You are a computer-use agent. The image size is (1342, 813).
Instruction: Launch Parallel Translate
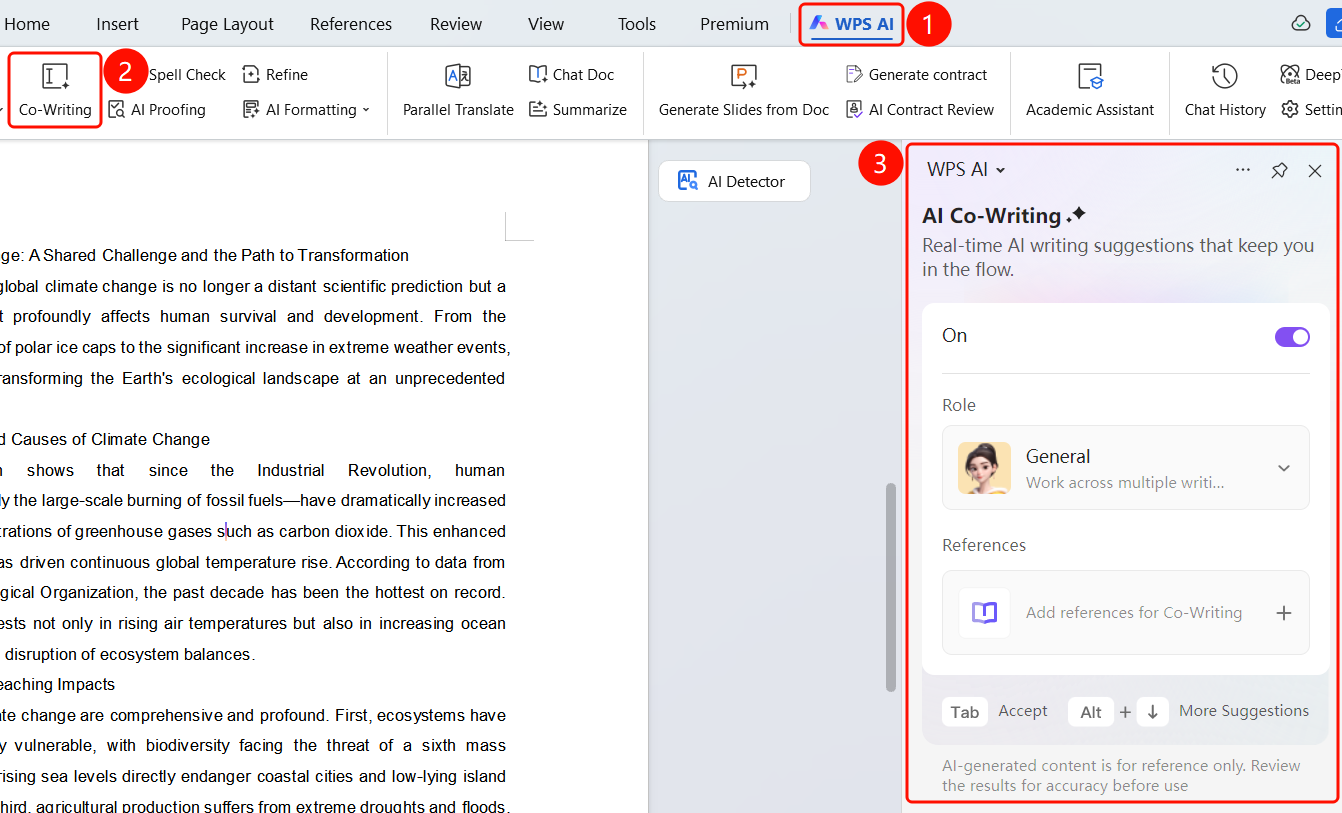click(458, 90)
